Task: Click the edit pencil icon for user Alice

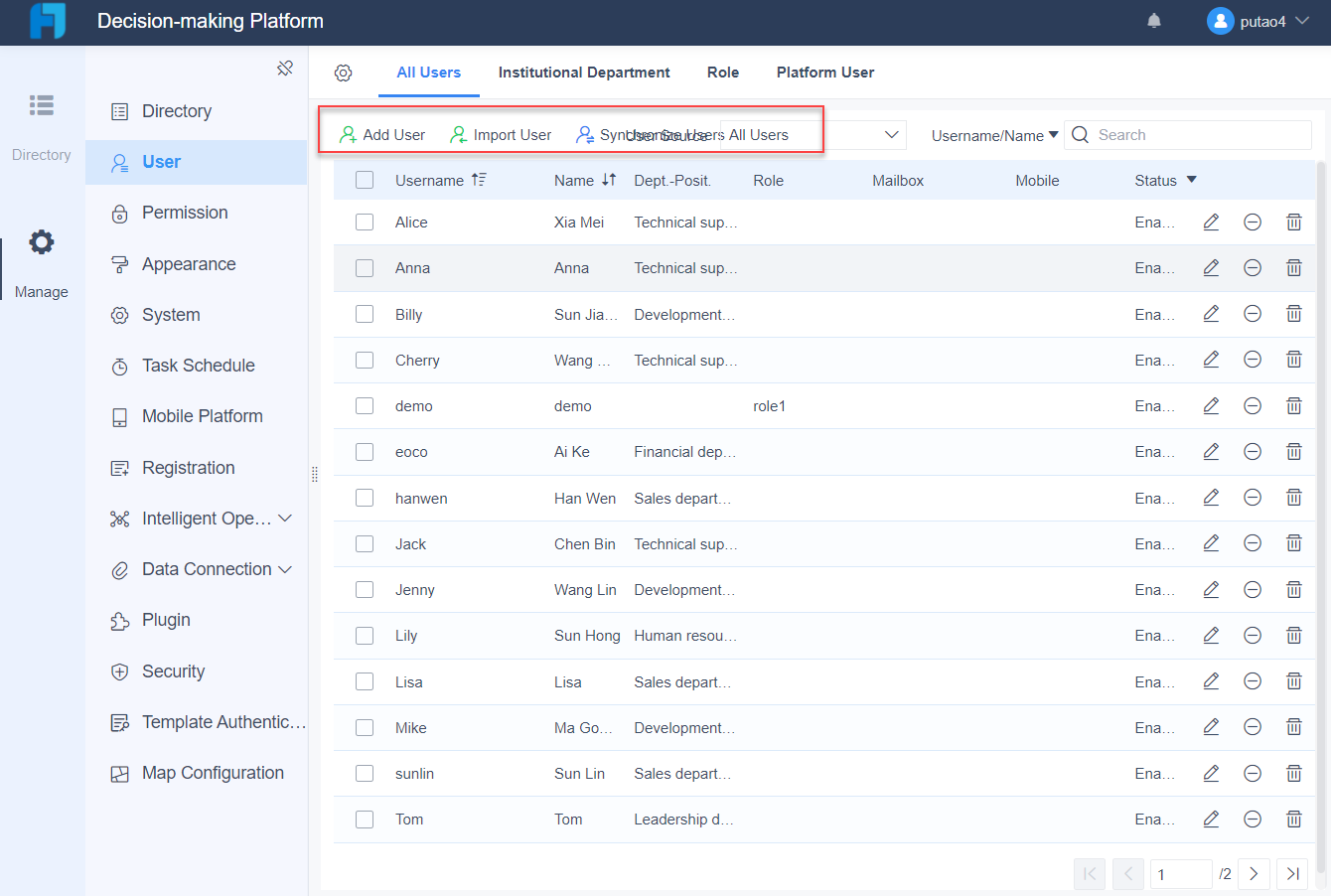Action: (x=1210, y=222)
